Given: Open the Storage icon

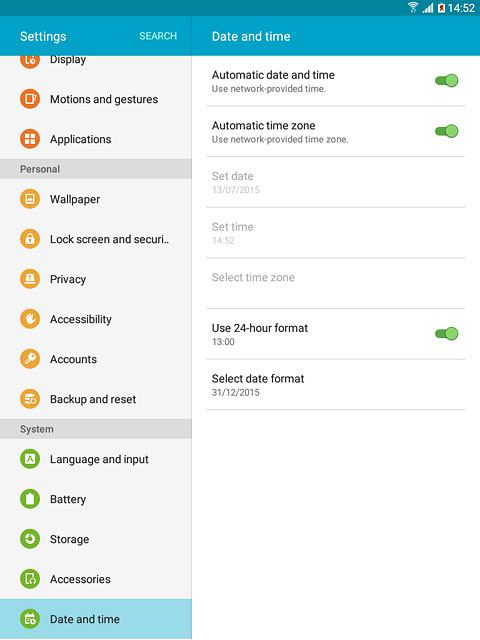Looking at the screenshot, I should (x=30, y=539).
